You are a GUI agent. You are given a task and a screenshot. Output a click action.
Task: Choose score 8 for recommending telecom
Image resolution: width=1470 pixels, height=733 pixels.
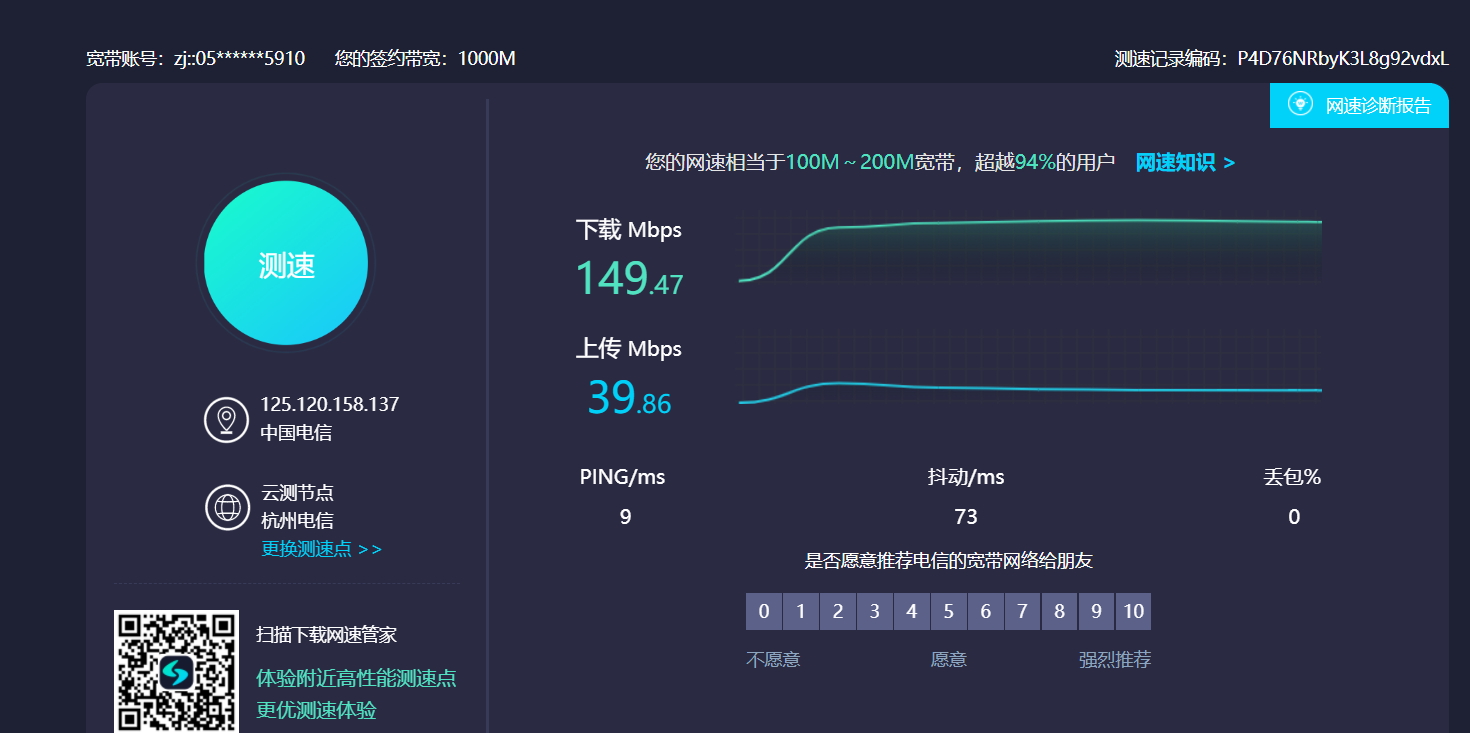pyautogui.click(x=1059, y=611)
